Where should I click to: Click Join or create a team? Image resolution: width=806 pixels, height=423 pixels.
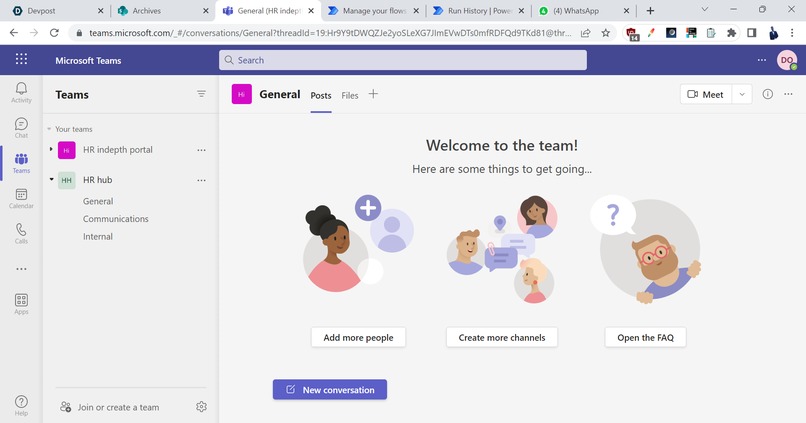pyautogui.click(x=109, y=407)
